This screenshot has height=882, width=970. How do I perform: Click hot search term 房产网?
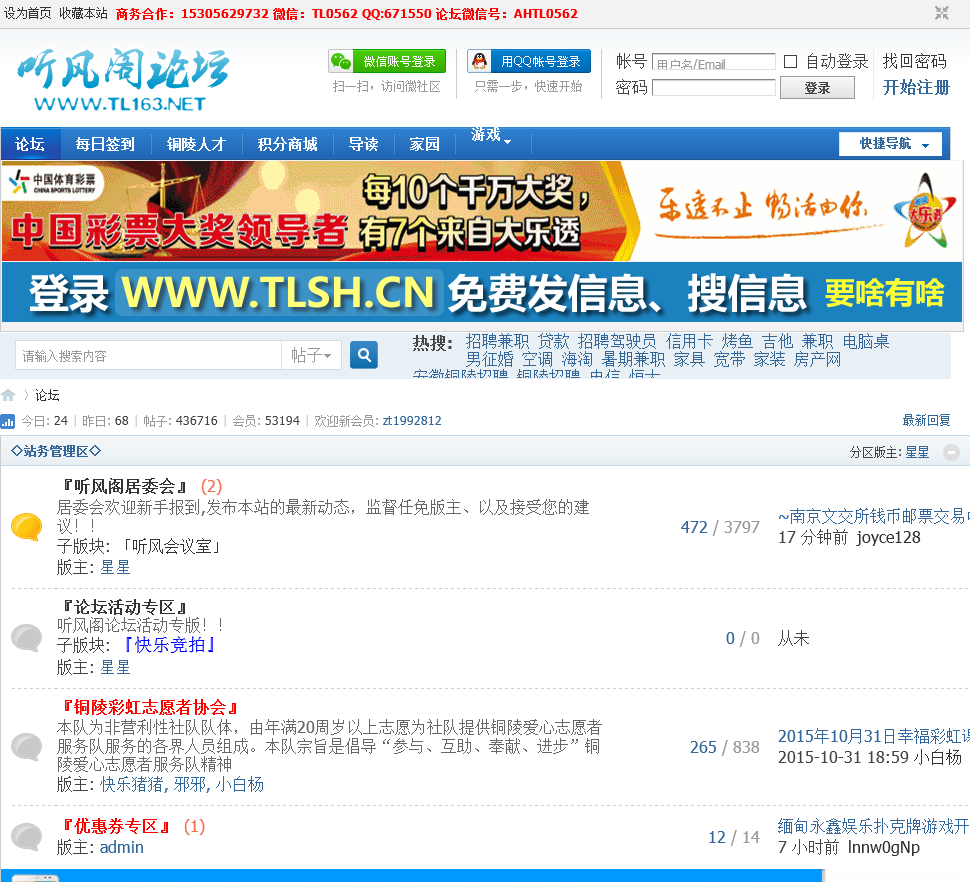817,359
